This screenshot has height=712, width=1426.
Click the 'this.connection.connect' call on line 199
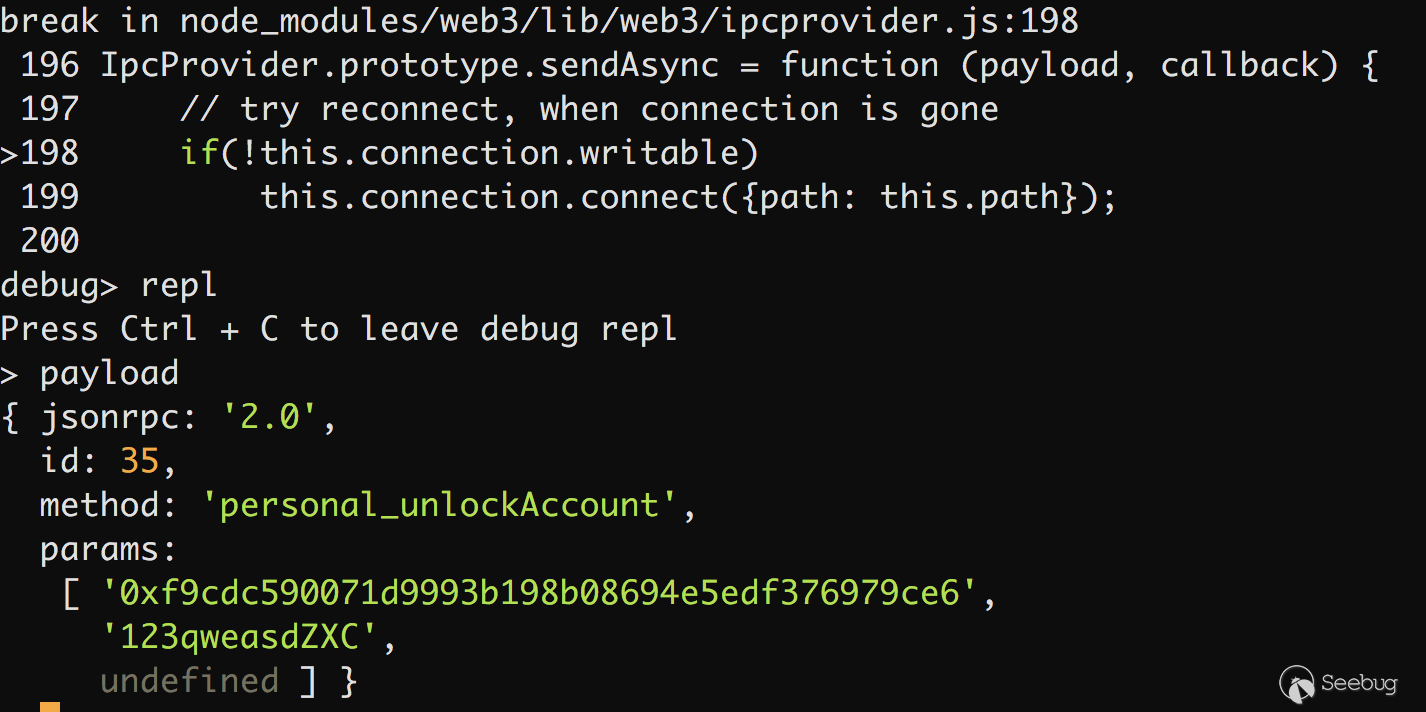(x=490, y=197)
